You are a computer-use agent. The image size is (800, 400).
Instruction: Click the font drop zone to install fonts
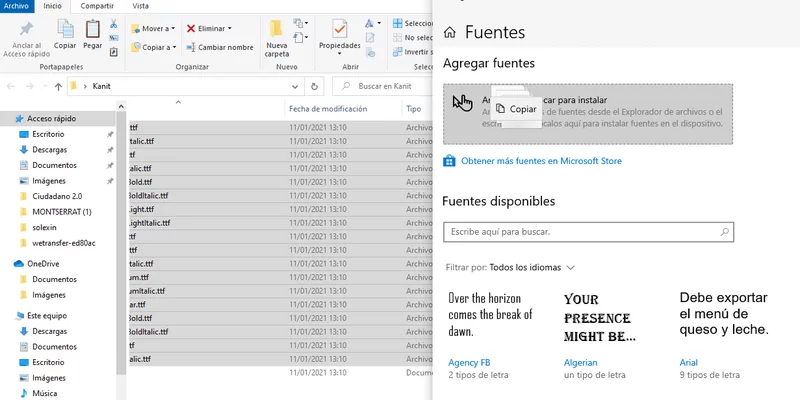point(588,114)
